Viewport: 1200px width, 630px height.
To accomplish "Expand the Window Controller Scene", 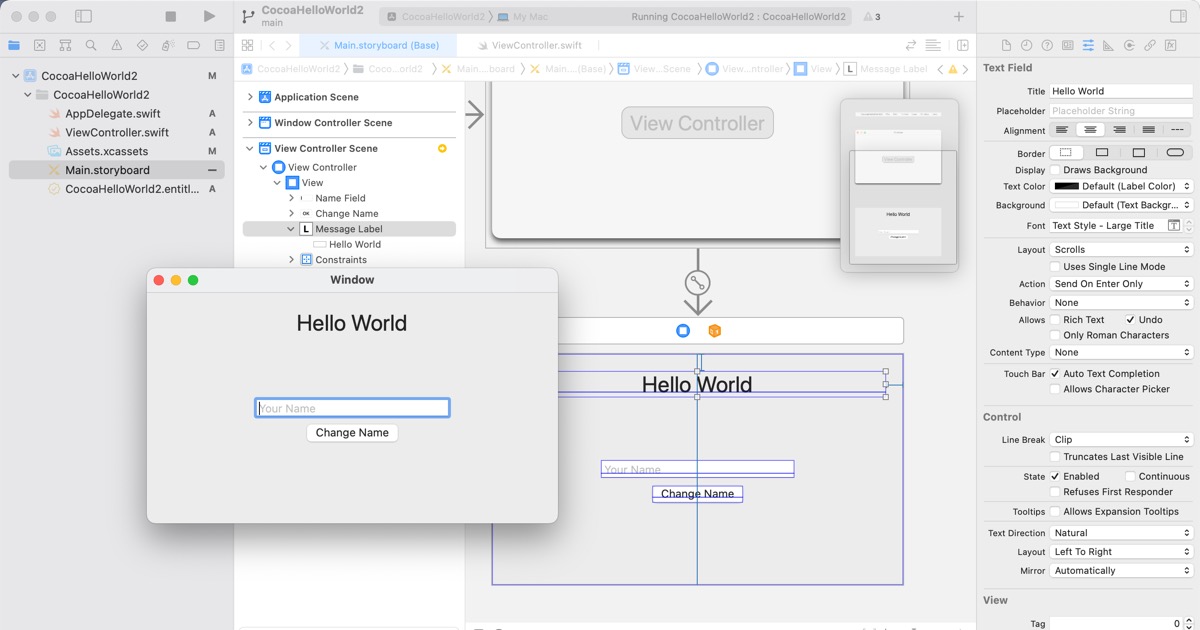I will pyautogui.click(x=250, y=123).
